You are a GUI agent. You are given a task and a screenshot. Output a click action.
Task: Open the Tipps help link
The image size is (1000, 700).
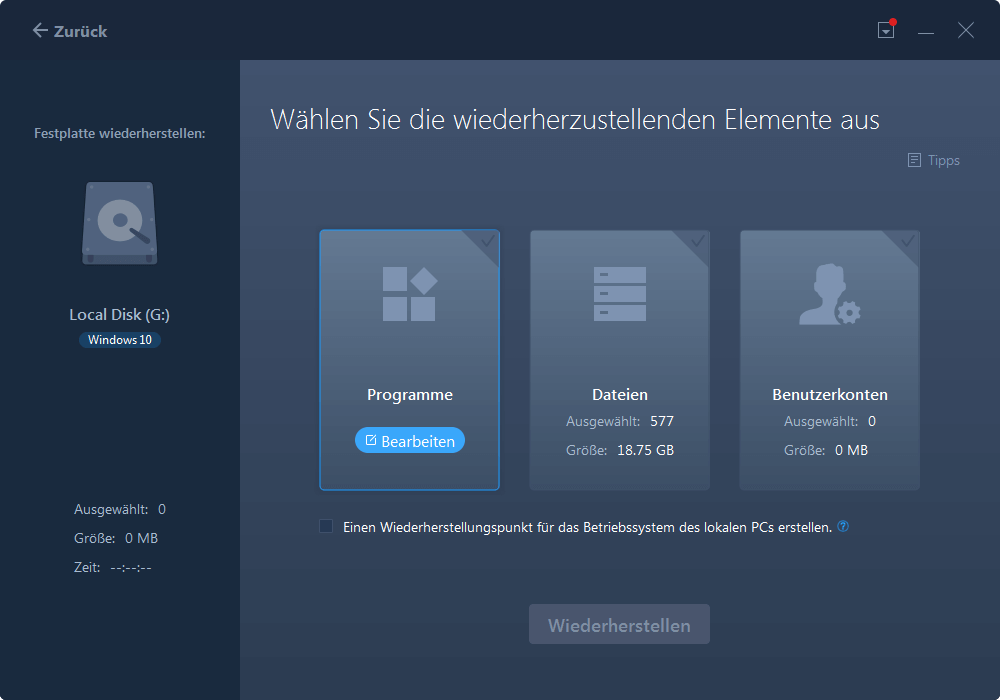[943, 160]
